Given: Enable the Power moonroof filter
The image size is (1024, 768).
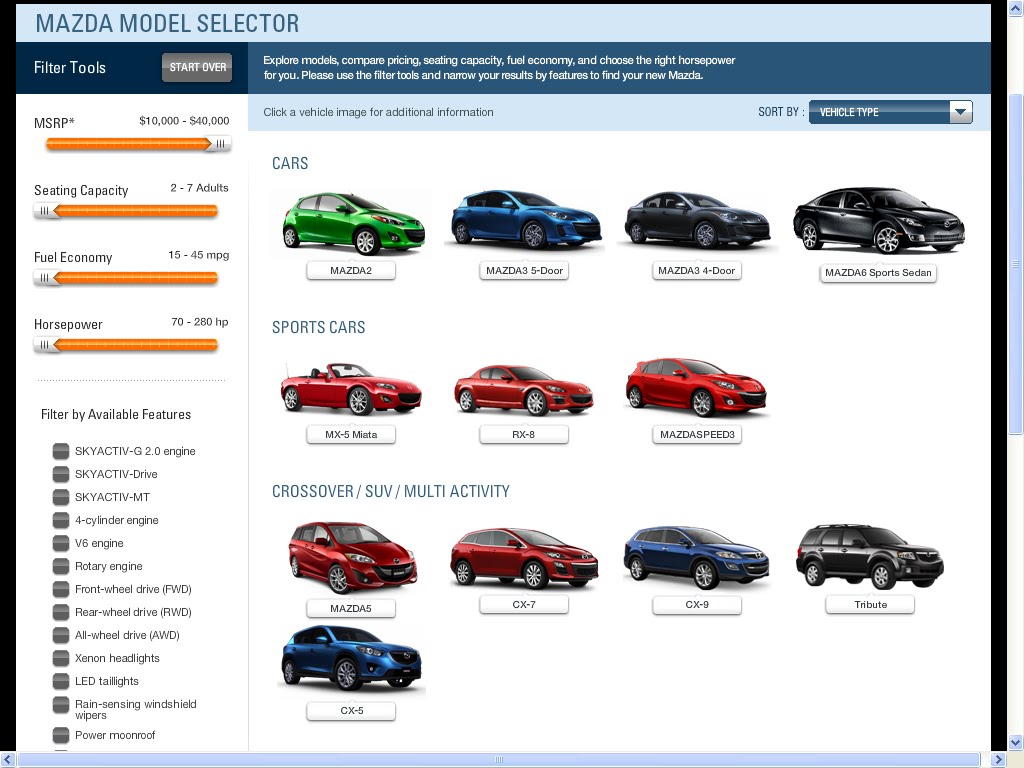Looking at the screenshot, I should coord(61,735).
